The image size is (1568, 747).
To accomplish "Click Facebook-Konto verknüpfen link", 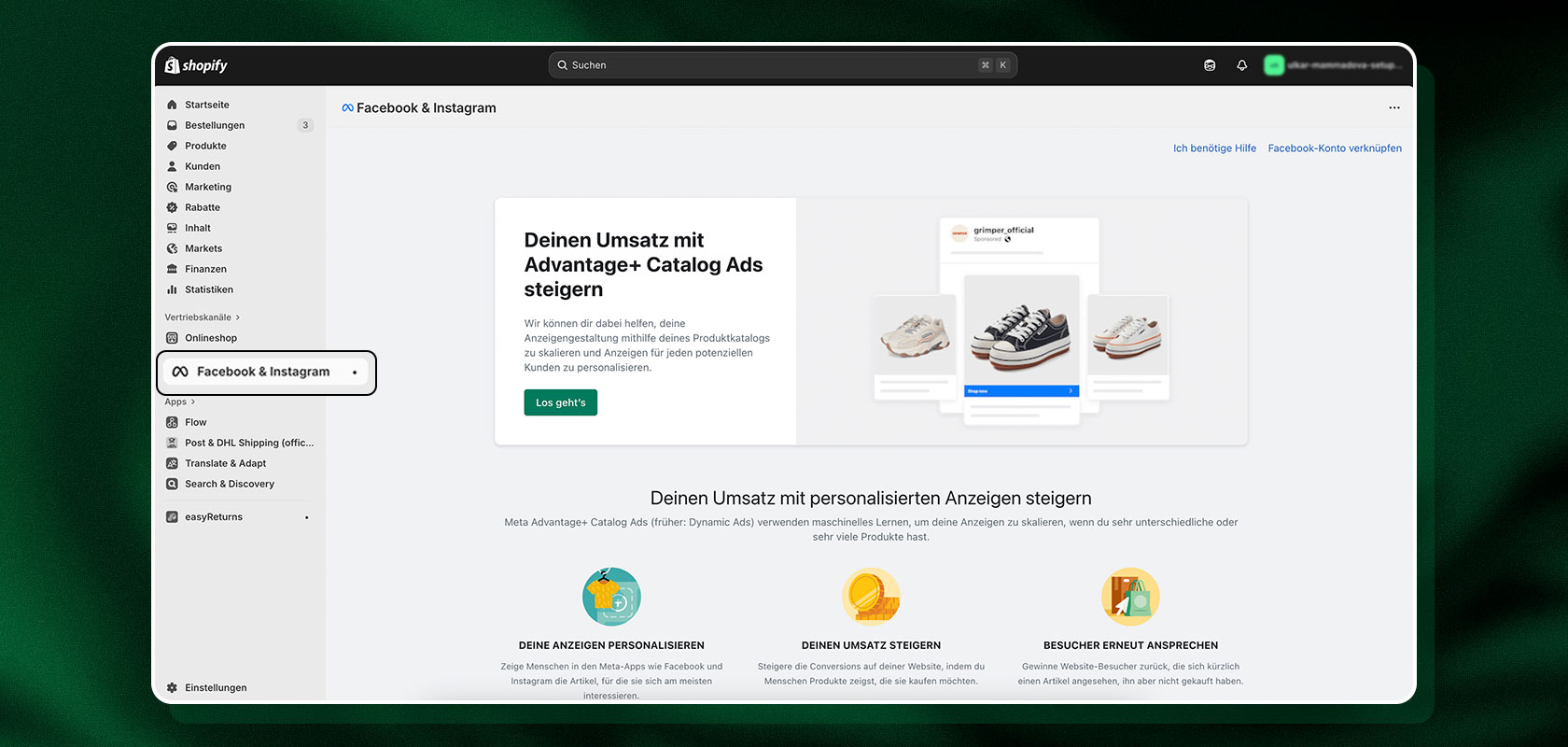I will [x=1335, y=148].
